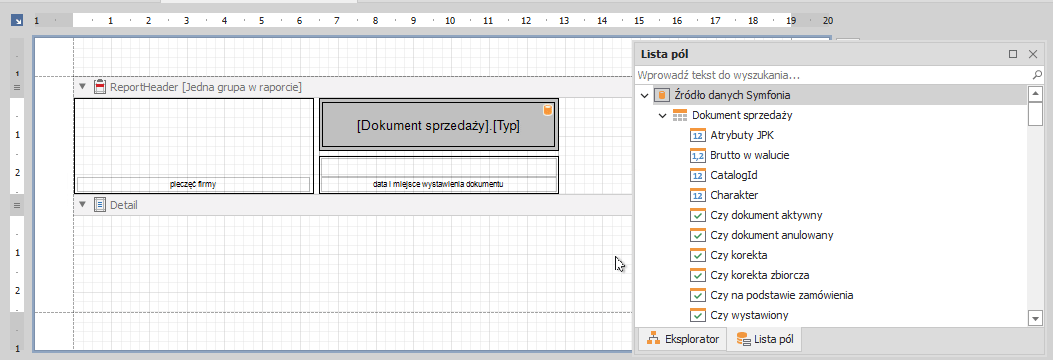
Task: Click the blue corner arrow beside ruler
Action: pos(17,21)
